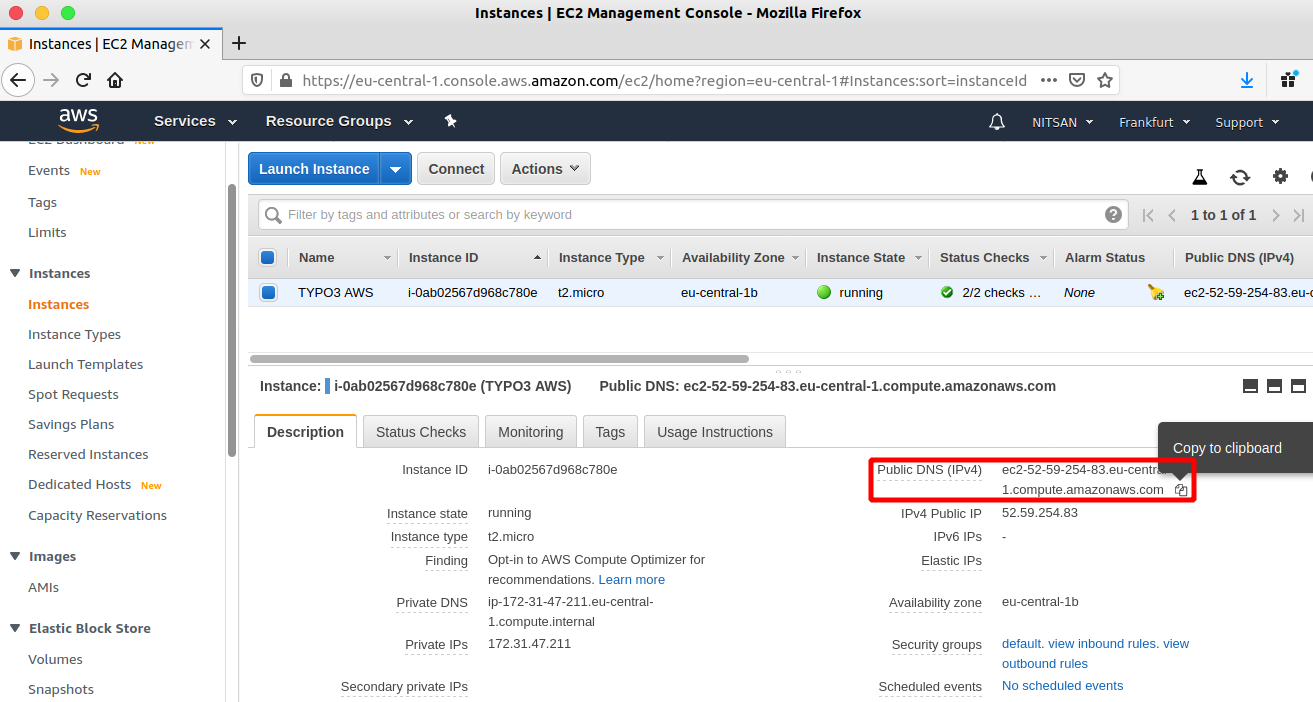1313x702 pixels.
Task: Select the Instances EC2 browser tab
Action: pos(110,44)
